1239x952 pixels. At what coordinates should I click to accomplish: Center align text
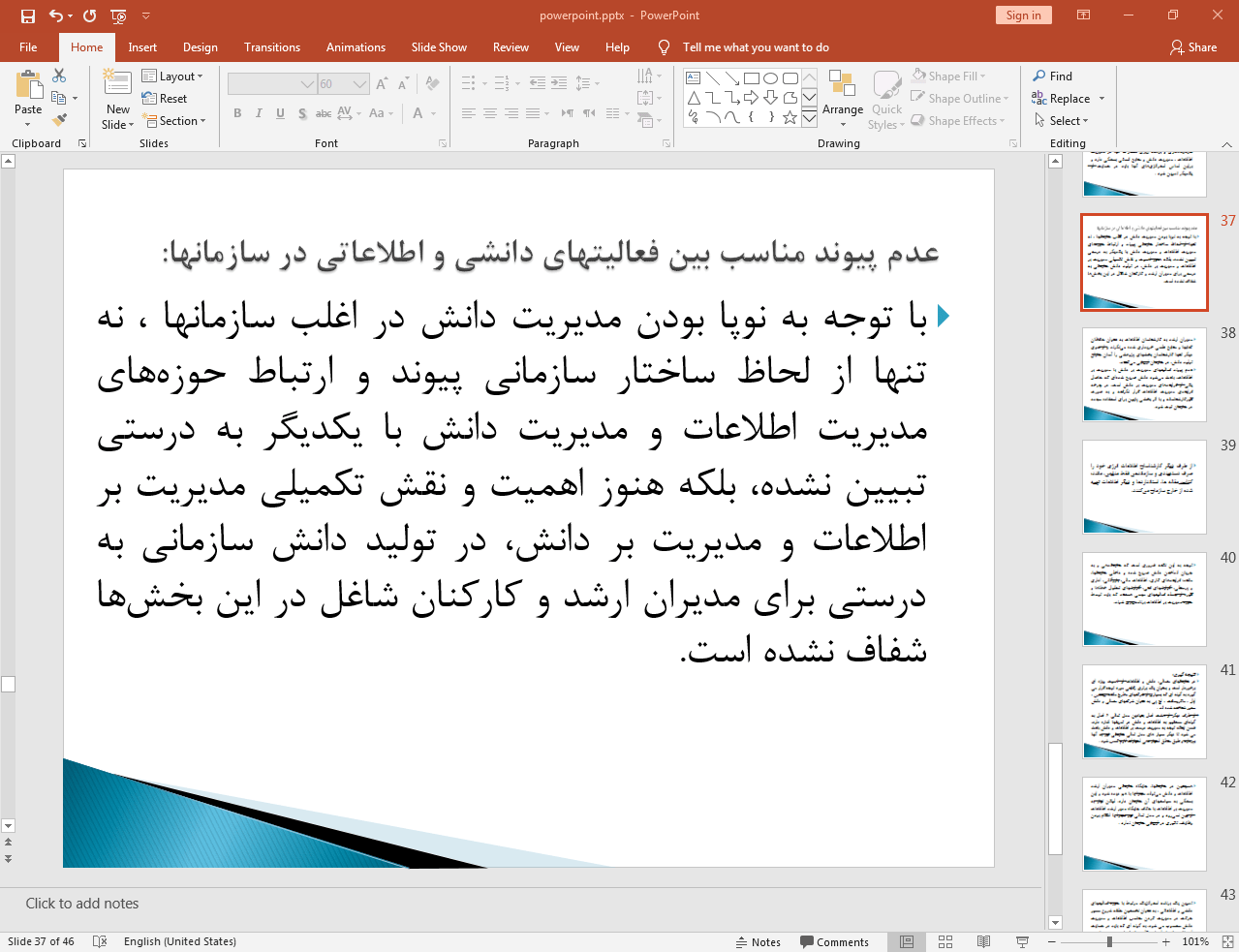(x=490, y=113)
